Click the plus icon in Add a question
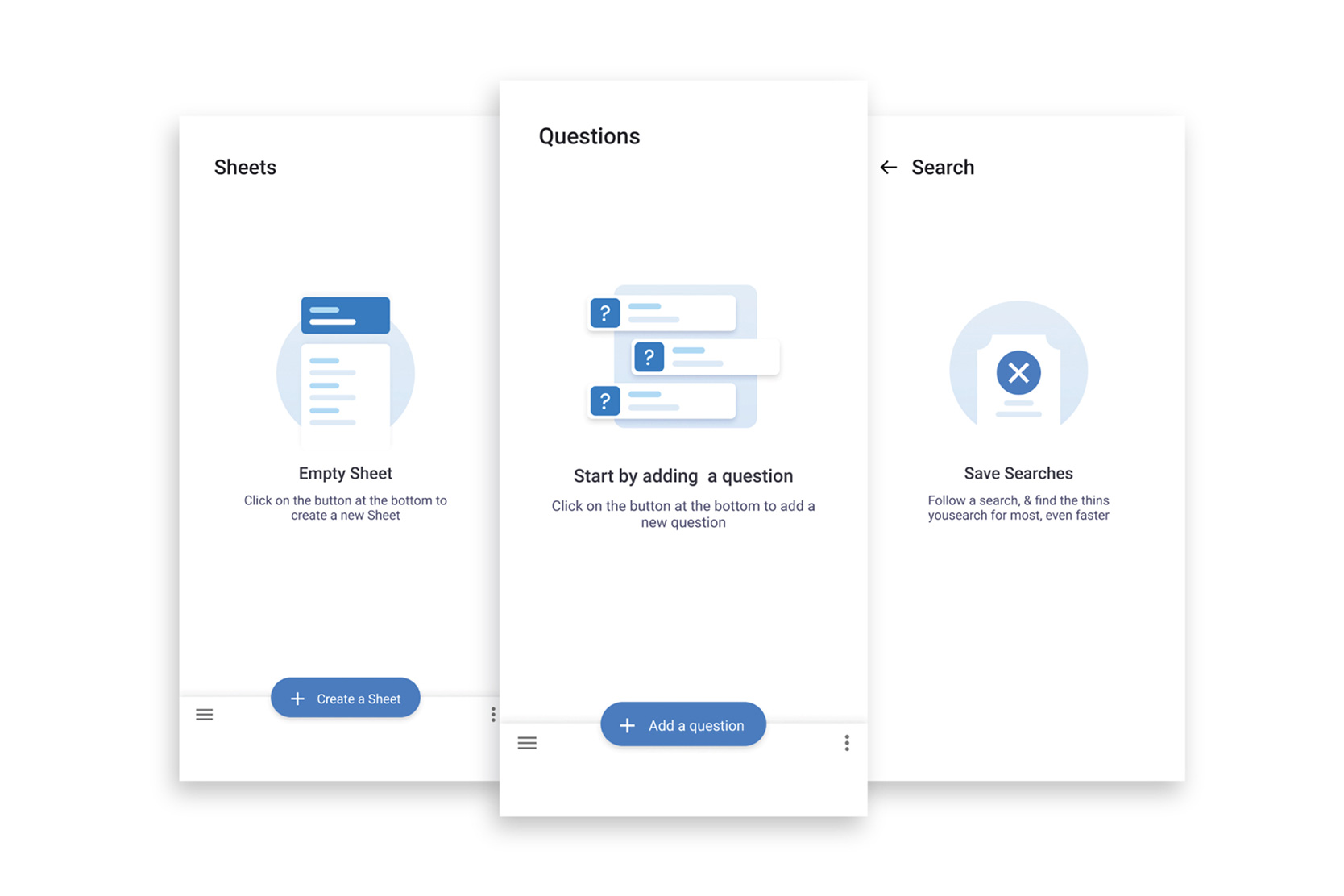Image resolution: width=1344 pixels, height=896 pixels. coord(627,726)
